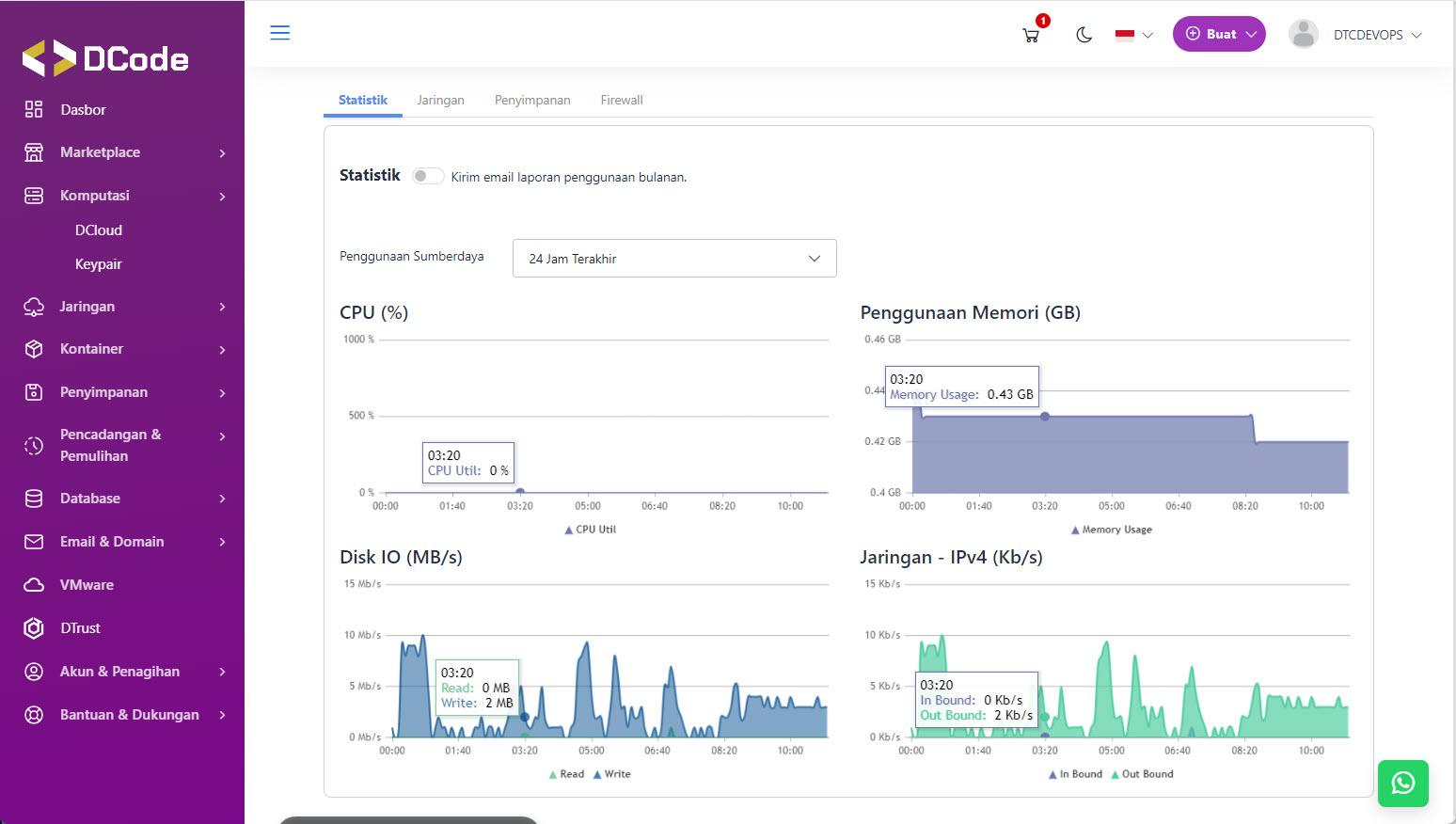Open the DCloud sidebar link

click(x=99, y=230)
